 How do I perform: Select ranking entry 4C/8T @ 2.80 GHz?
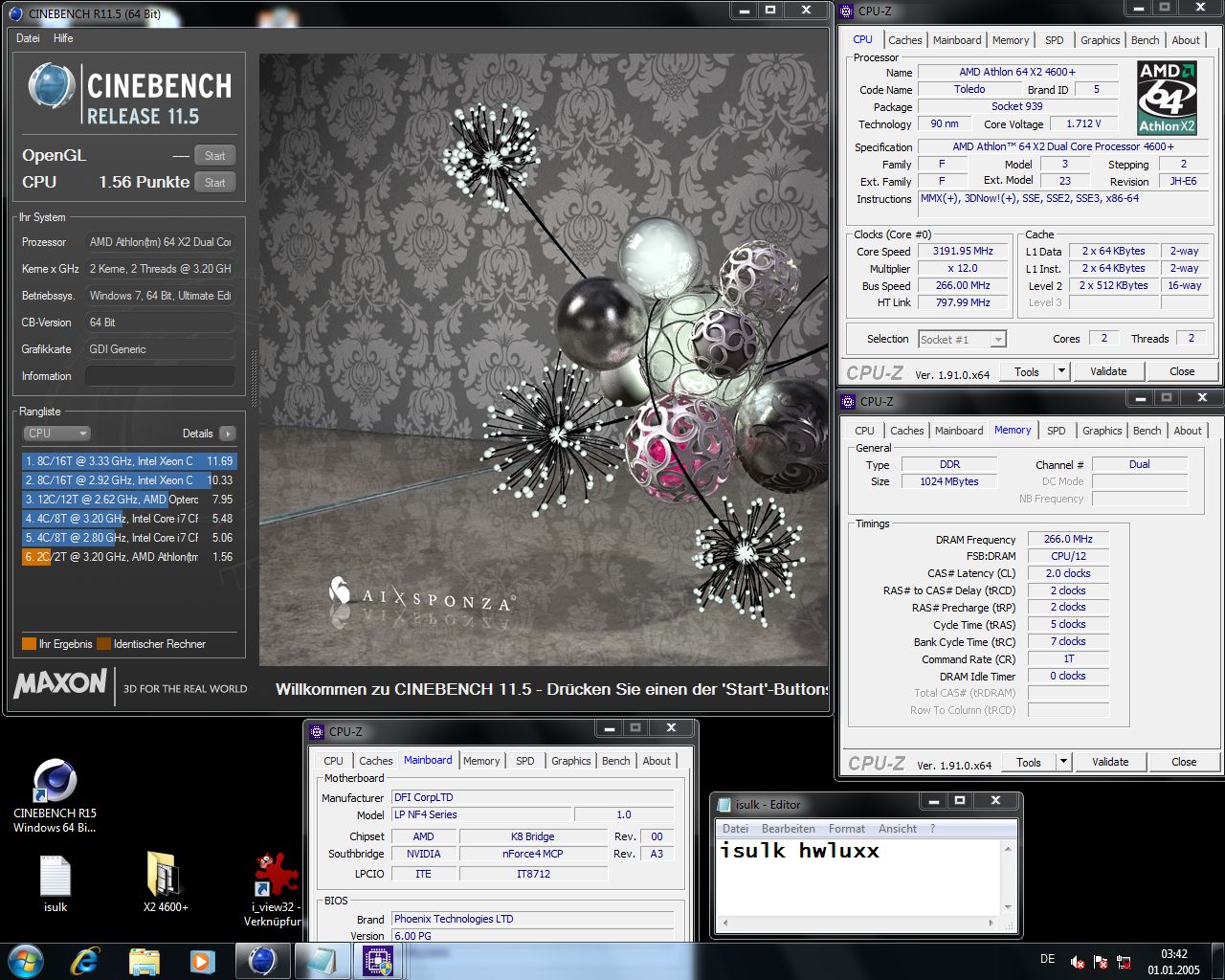coord(128,538)
